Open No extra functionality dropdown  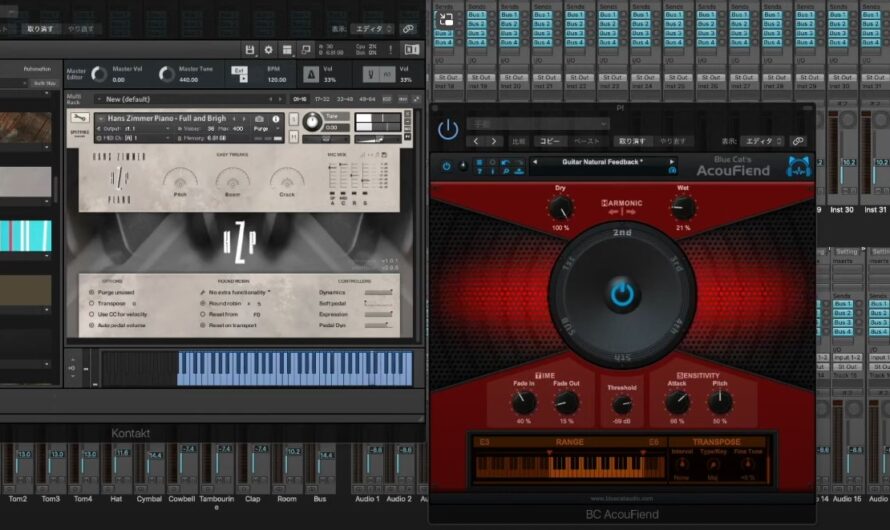[x=237, y=292]
